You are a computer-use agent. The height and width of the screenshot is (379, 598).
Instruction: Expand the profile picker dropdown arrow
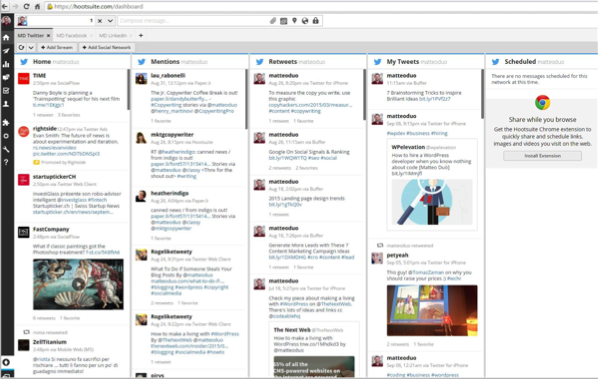110,21
